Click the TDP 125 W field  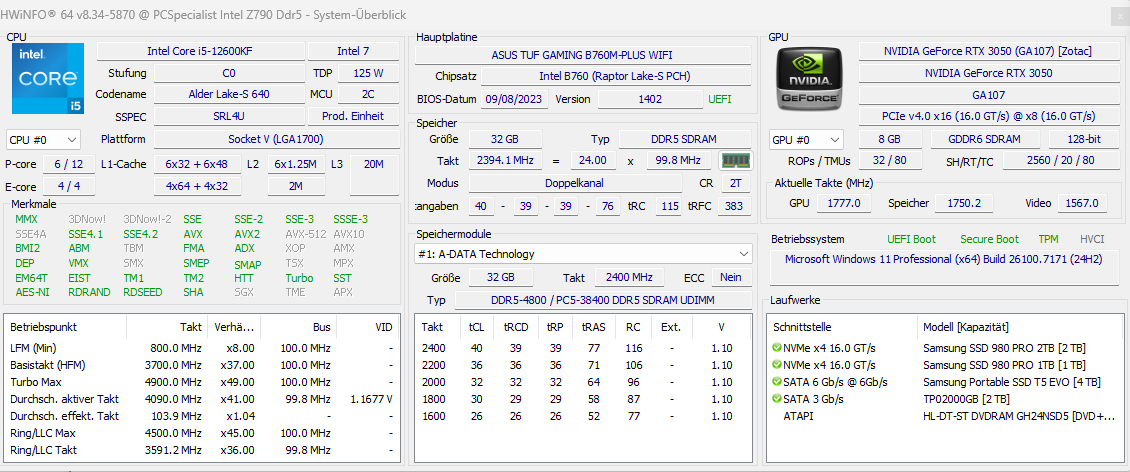click(x=368, y=73)
